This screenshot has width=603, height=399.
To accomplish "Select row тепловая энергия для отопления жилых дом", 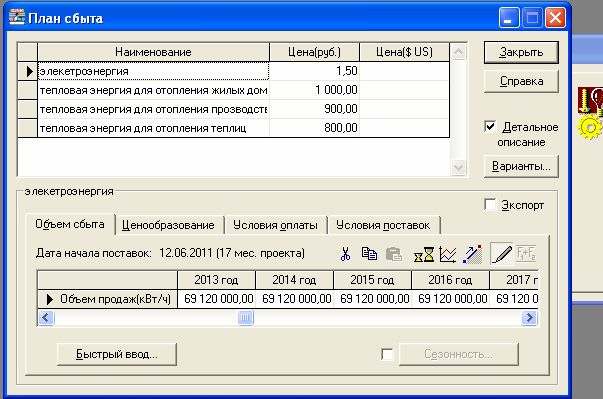I will pos(153,90).
